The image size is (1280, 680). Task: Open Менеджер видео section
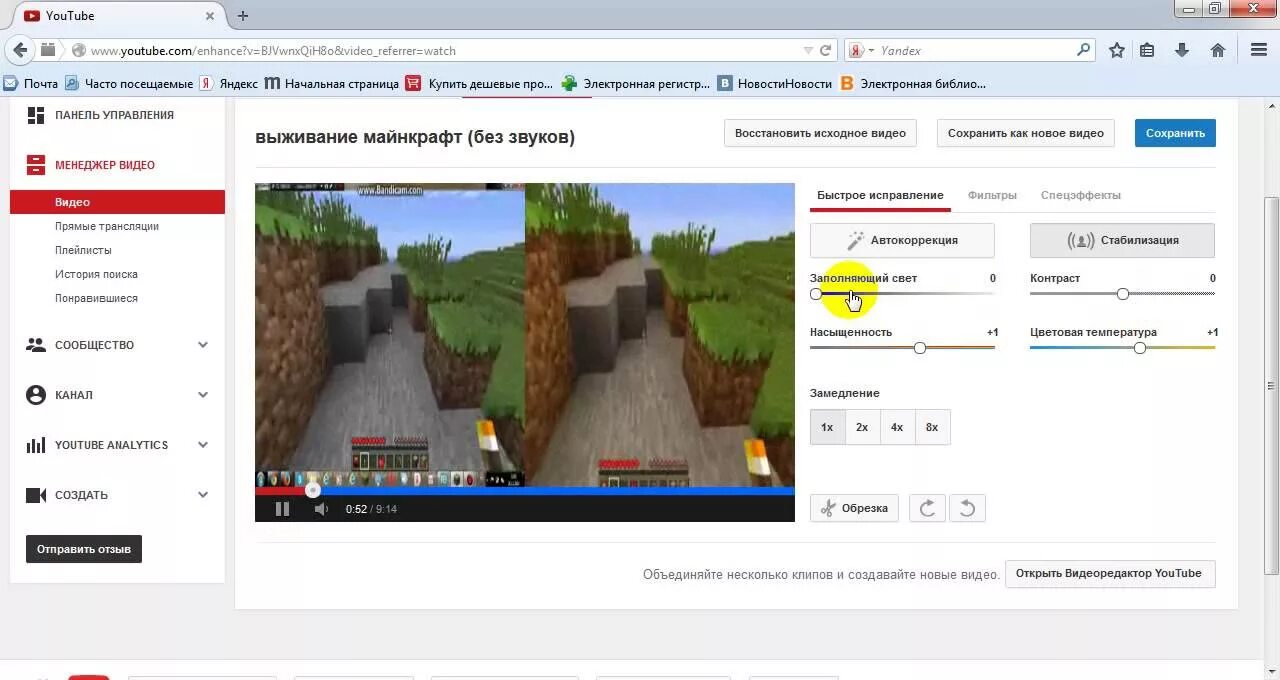click(x=105, y=165)
